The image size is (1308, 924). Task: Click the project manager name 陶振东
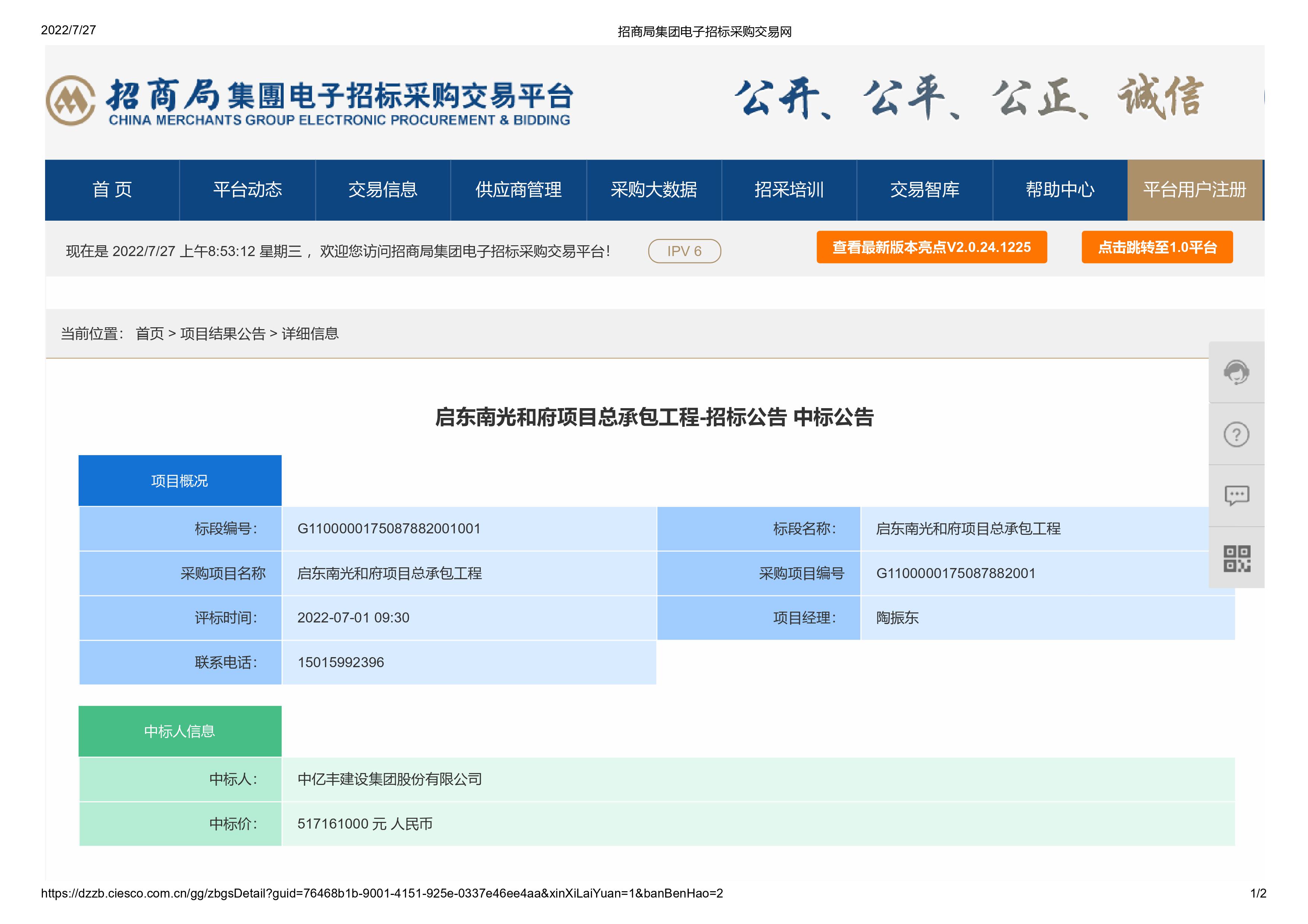point(897,618)
